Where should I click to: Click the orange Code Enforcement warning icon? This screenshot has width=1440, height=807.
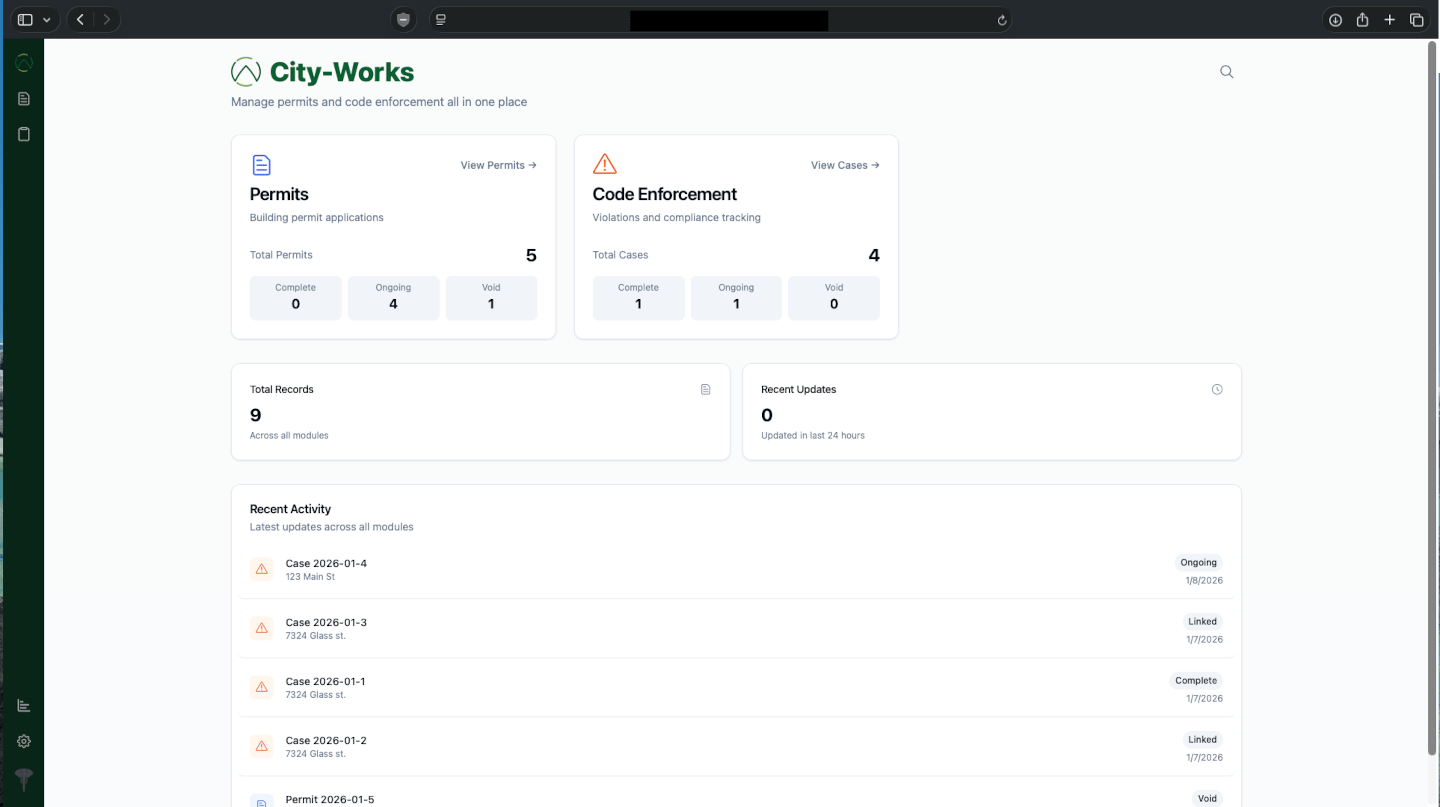[604, 162]
